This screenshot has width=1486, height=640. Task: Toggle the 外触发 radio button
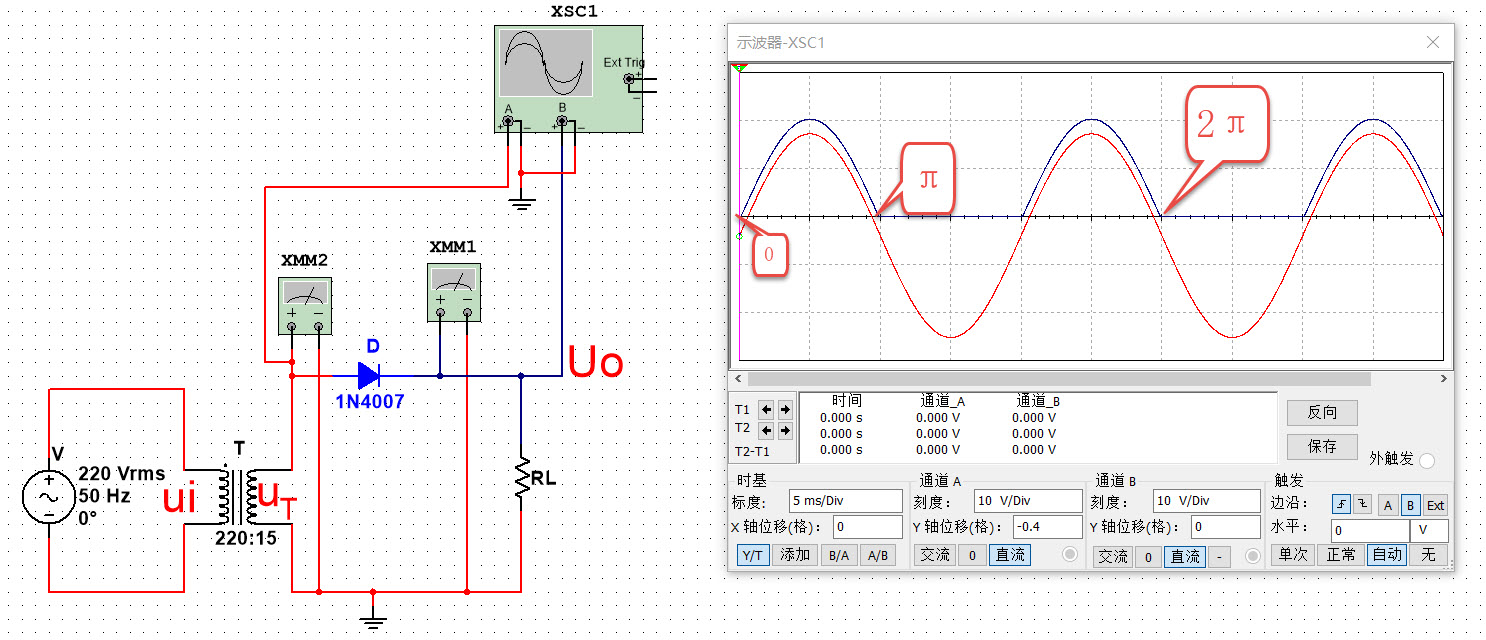(x=1427, y=460)
